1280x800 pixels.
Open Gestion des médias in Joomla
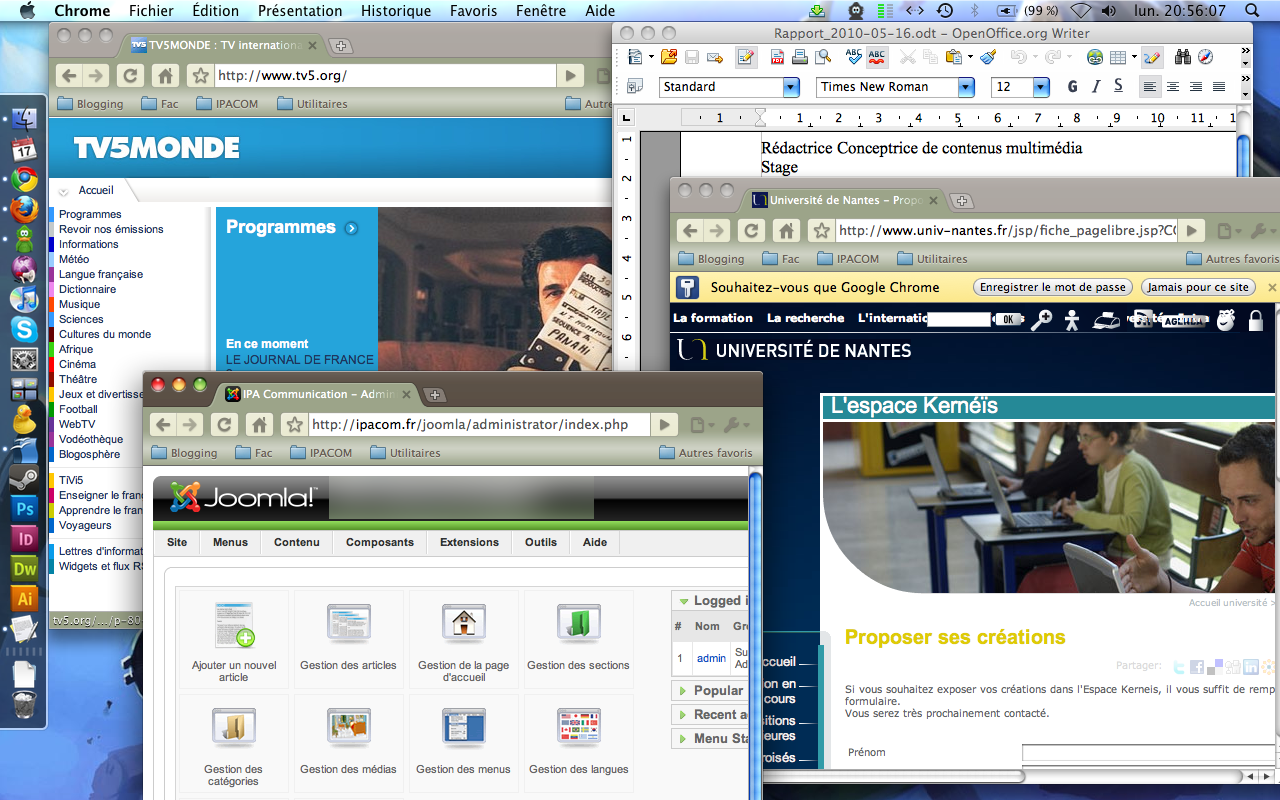348,745
